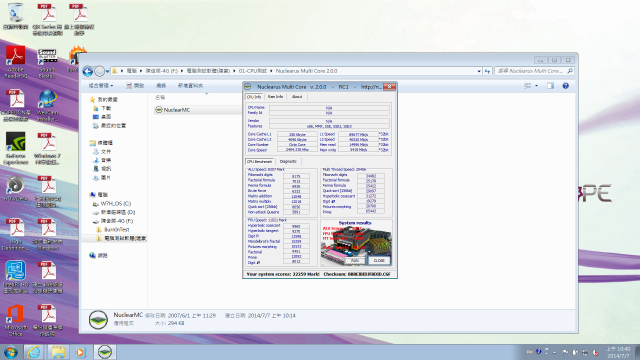
Task: Click the Open toolbar command in Explorer
Action: (x=135, y=86)
